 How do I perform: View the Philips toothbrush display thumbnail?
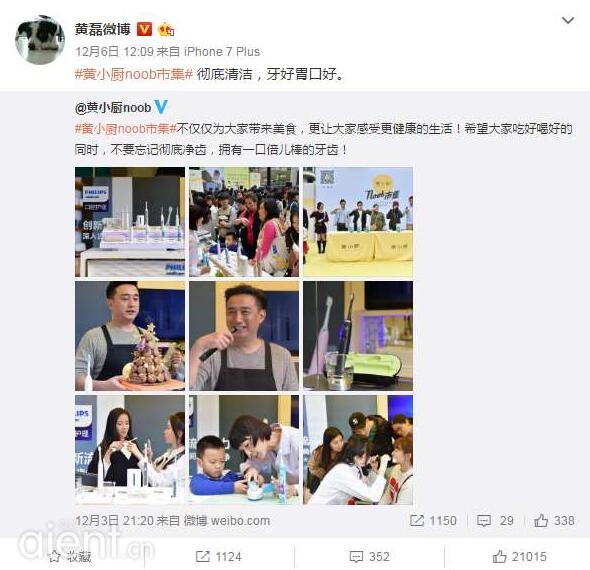(130, 222)
